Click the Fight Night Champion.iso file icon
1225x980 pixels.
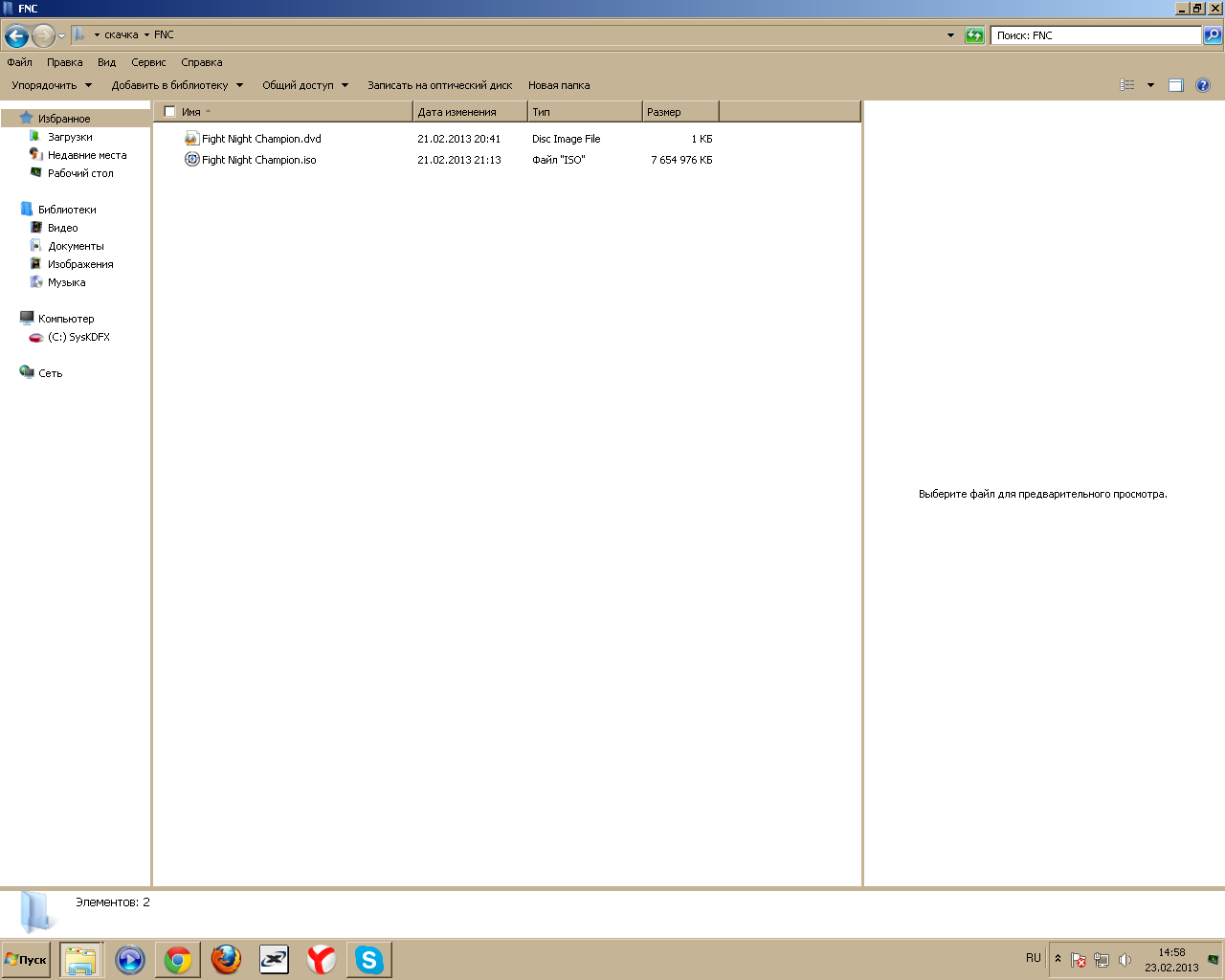191,160
